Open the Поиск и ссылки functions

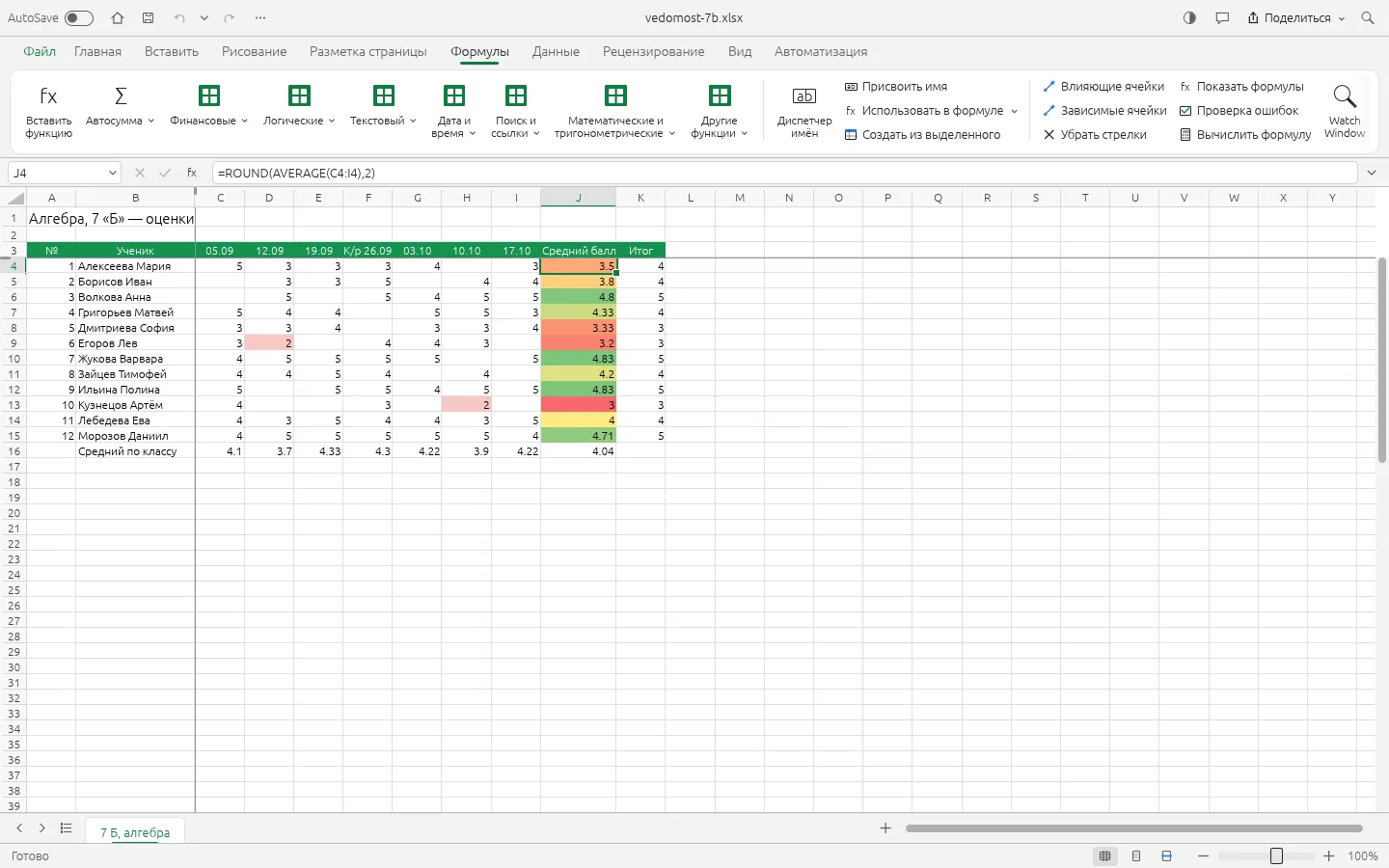click(x=516, y=111)
